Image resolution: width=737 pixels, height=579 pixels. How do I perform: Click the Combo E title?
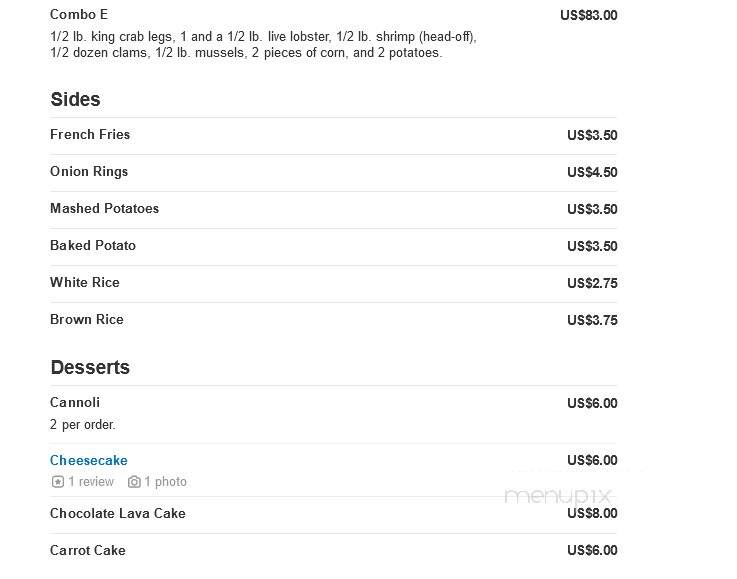click(79, 15)
